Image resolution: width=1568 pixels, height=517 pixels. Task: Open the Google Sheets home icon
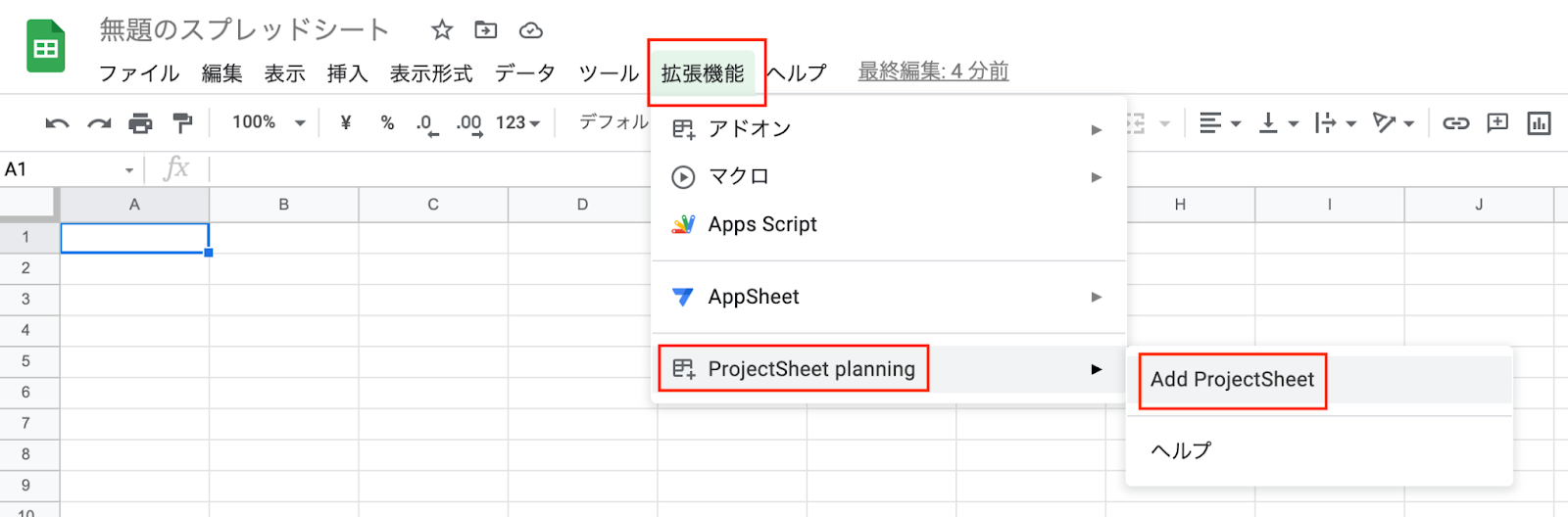45,46
